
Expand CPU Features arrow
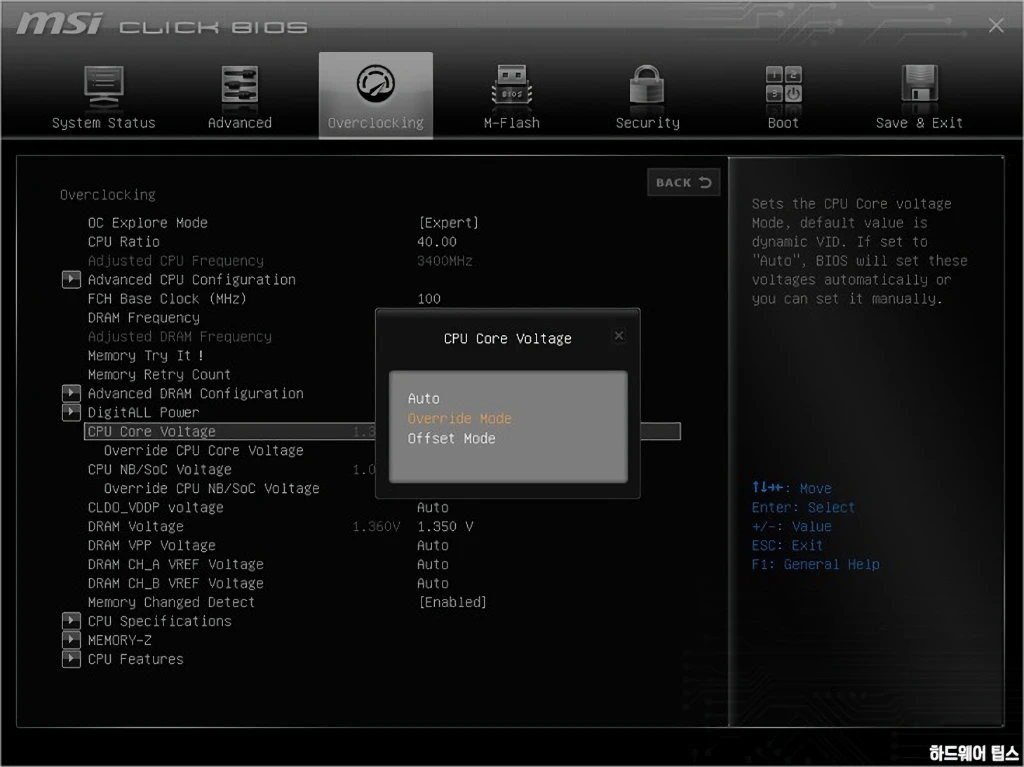[71, 659]
